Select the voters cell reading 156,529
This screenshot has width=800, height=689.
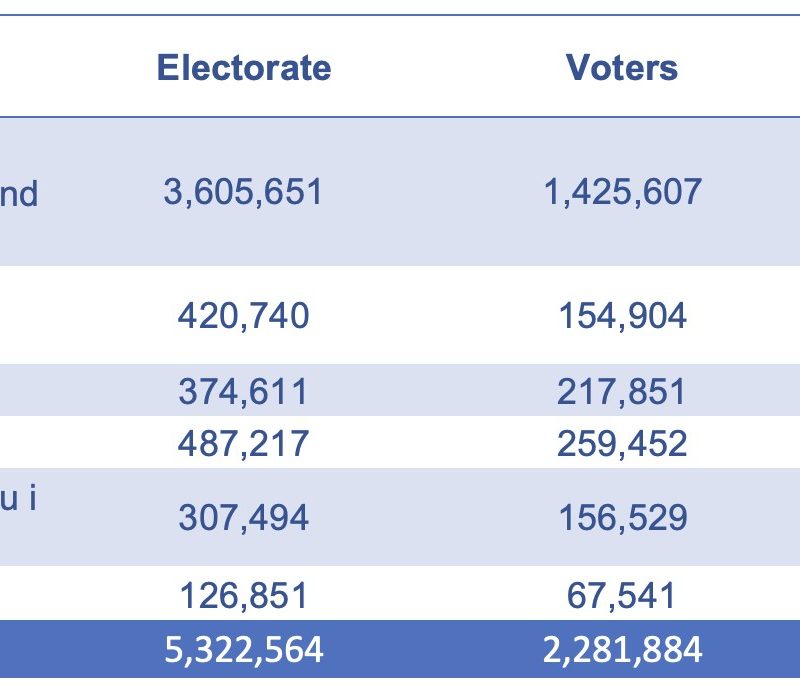click(622, 518)
